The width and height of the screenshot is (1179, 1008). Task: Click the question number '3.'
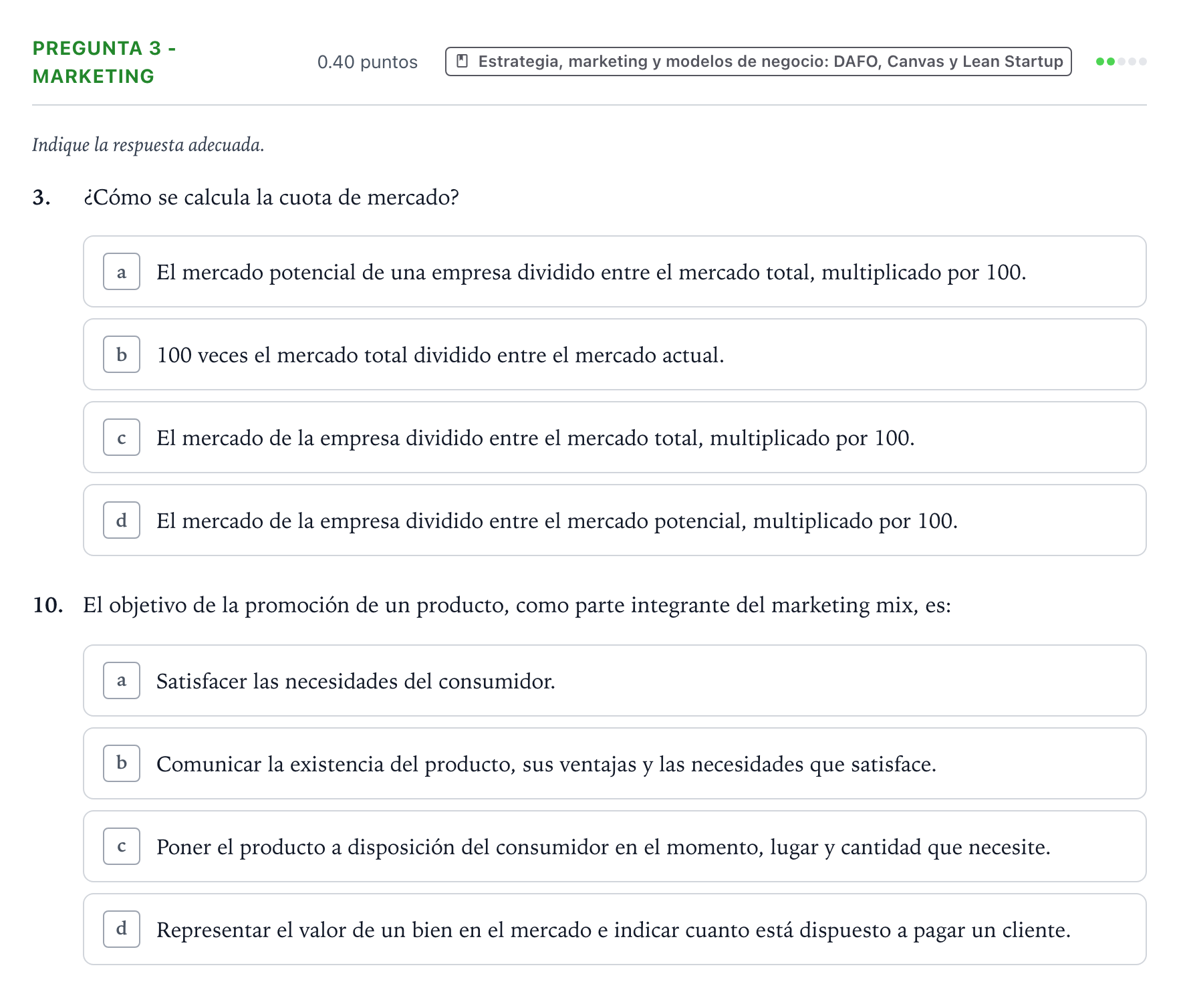[41, 198]
